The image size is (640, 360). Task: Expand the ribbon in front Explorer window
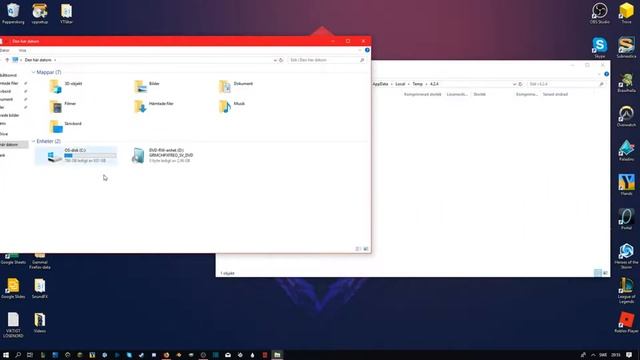360,50
